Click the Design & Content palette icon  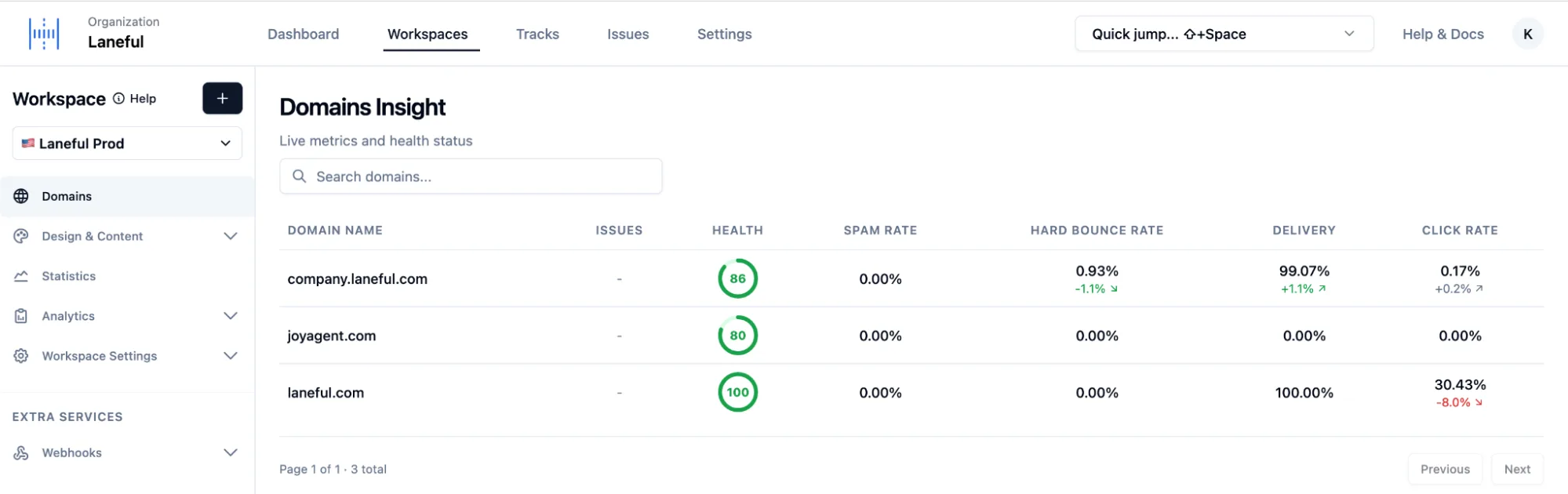tap(21, 236)
